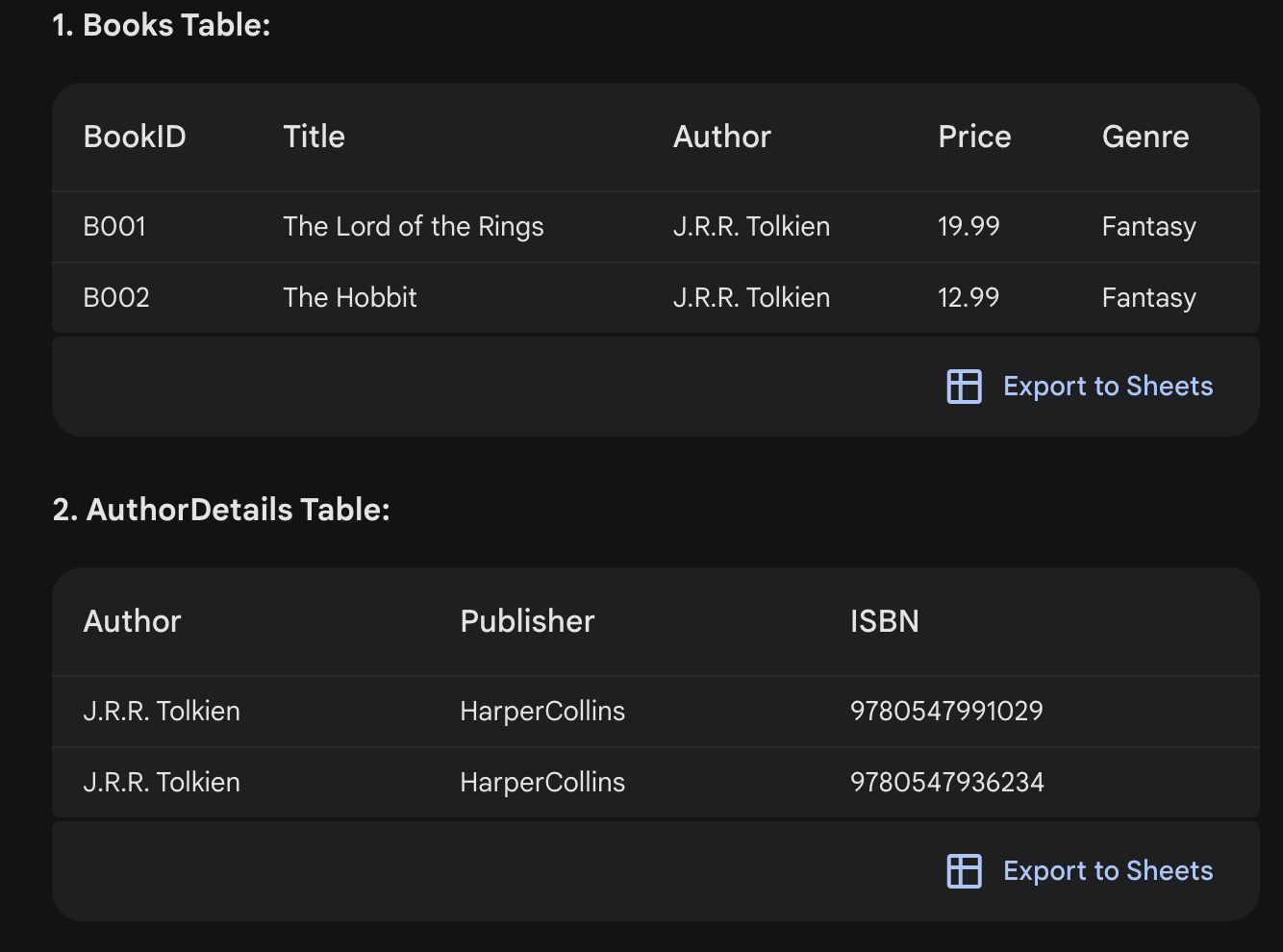Select the Genre column header

(x=1145, y=137)
